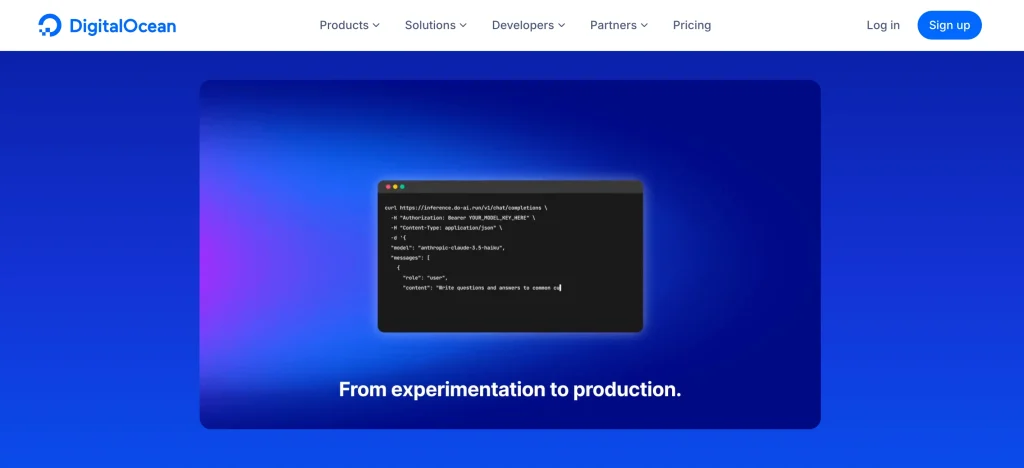Expand the chevron next to Developers

tap(561, 26)
